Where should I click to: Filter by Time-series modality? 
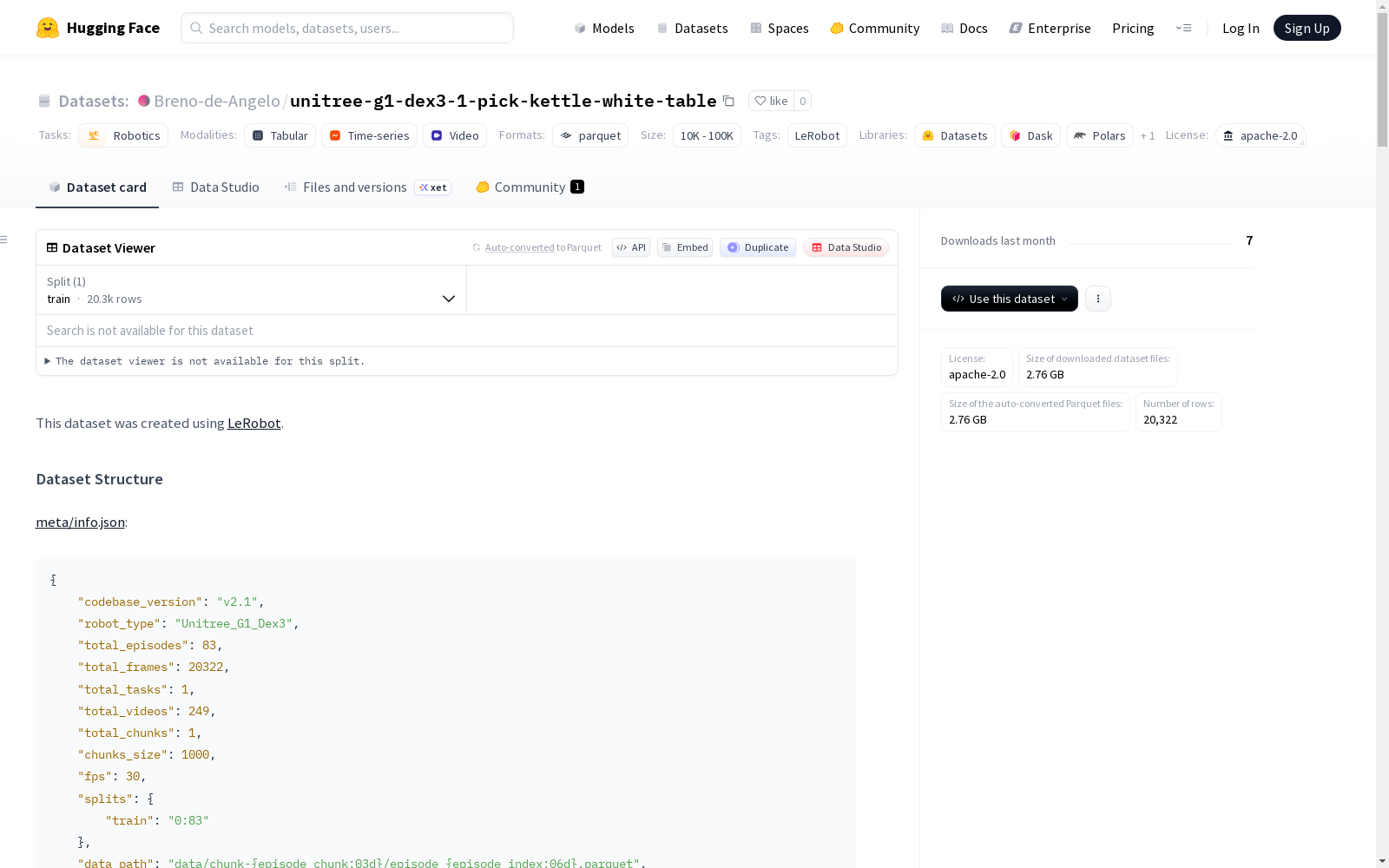point(369,135)
